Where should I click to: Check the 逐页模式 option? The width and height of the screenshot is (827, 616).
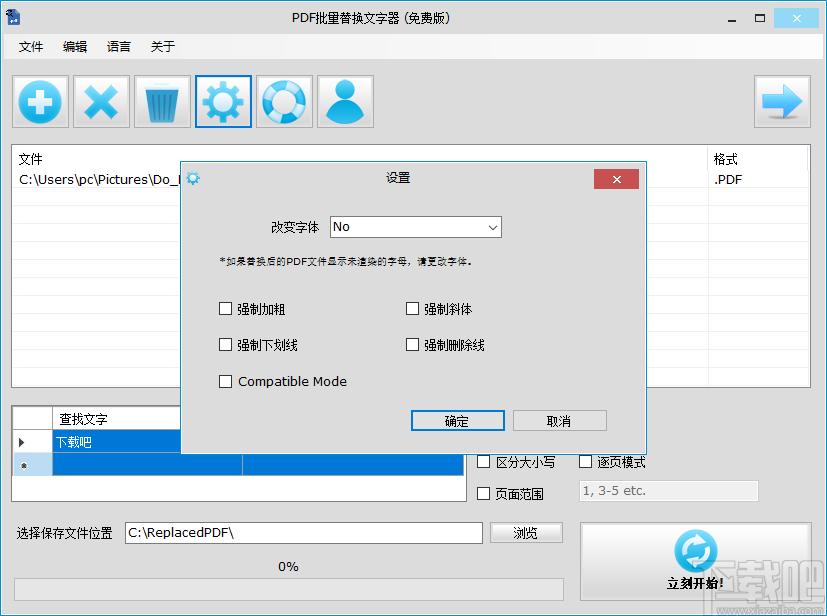tap(585, 462)
